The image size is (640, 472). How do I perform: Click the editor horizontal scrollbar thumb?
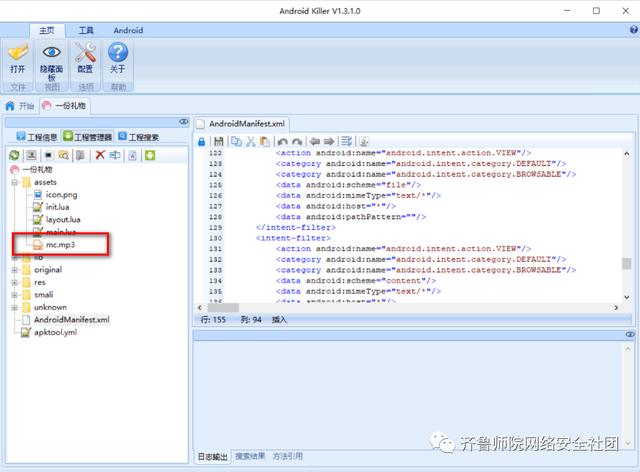coord(224,307)
